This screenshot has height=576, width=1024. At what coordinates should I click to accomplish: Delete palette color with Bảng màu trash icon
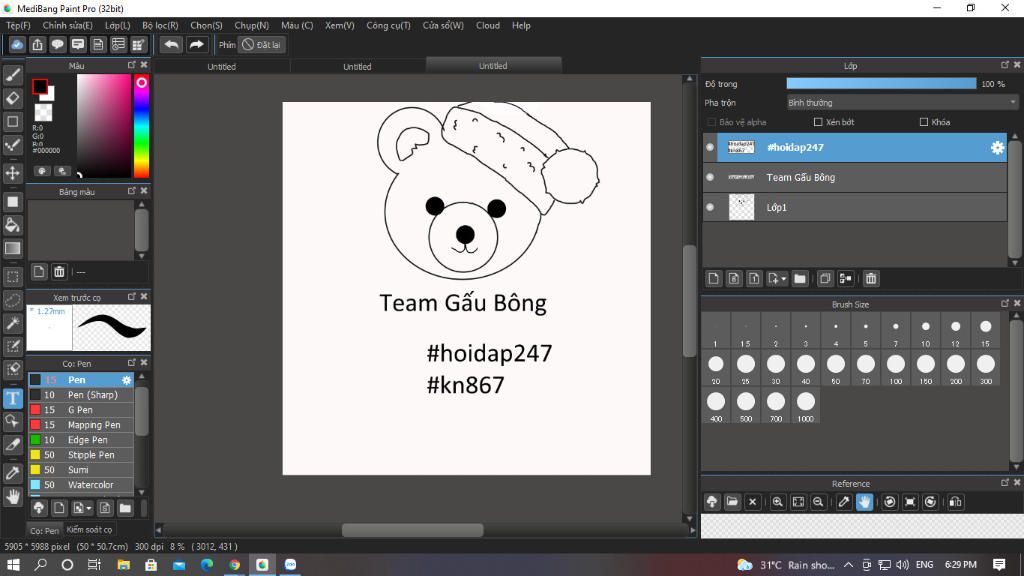pos(59,272)
